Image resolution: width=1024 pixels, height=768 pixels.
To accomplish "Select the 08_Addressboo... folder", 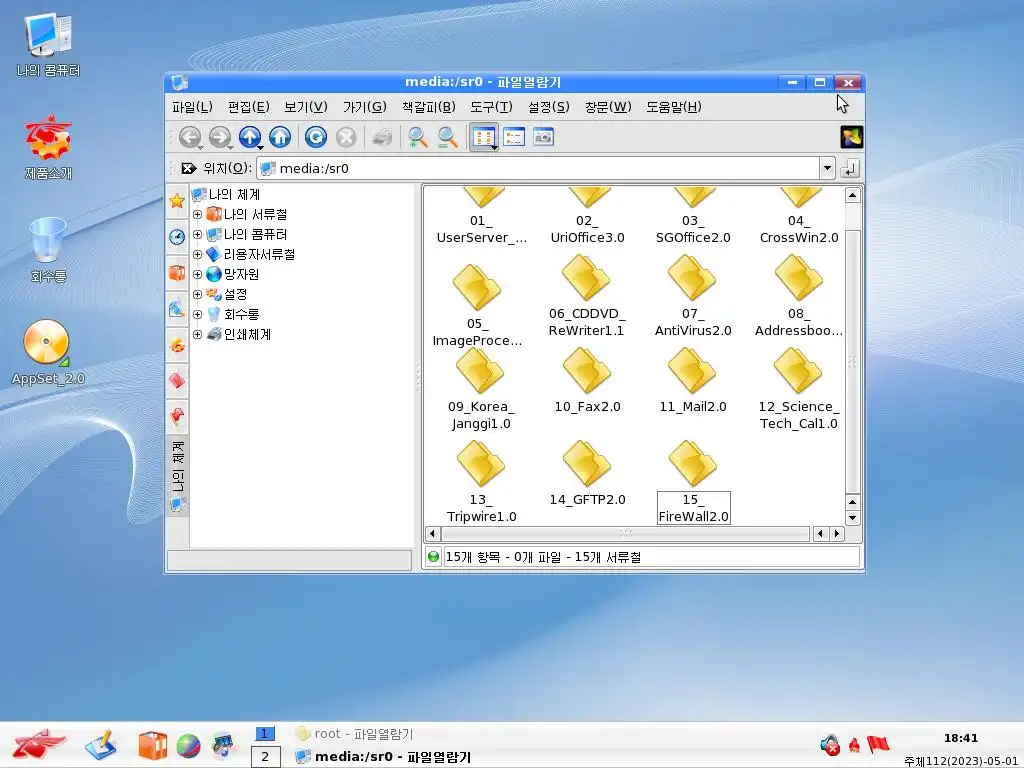I will pyautogui.click(x=798, y=296).
